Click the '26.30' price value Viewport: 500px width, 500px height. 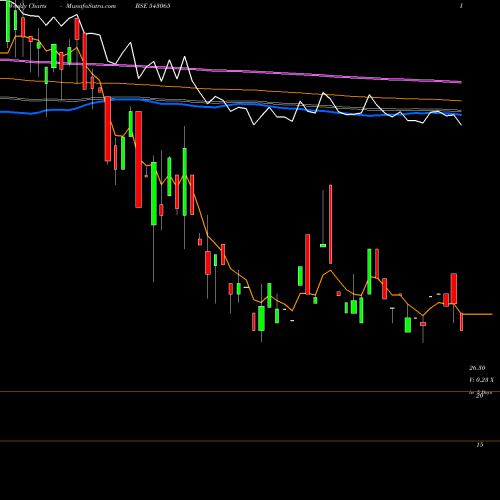coord(477,368)
